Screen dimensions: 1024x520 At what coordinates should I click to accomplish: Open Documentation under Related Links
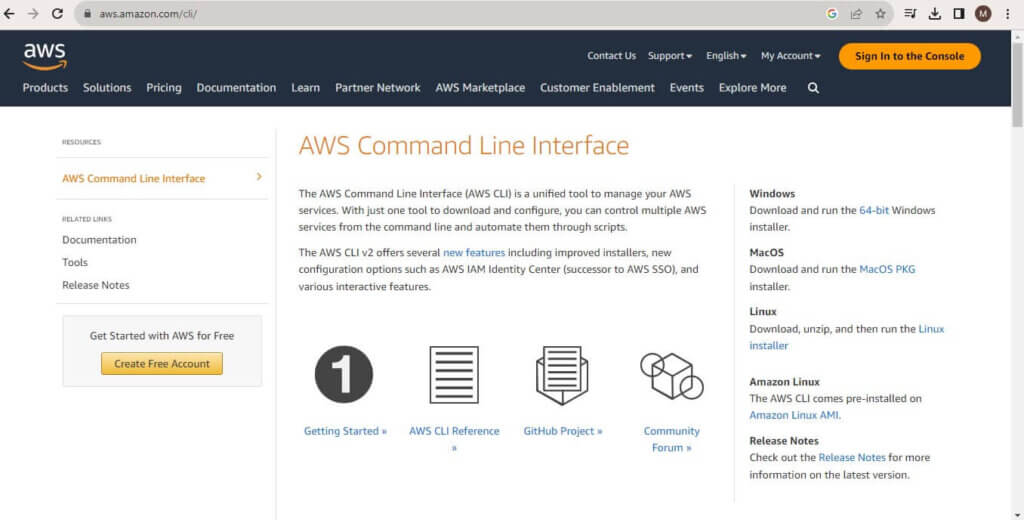[x=99, y=240]
